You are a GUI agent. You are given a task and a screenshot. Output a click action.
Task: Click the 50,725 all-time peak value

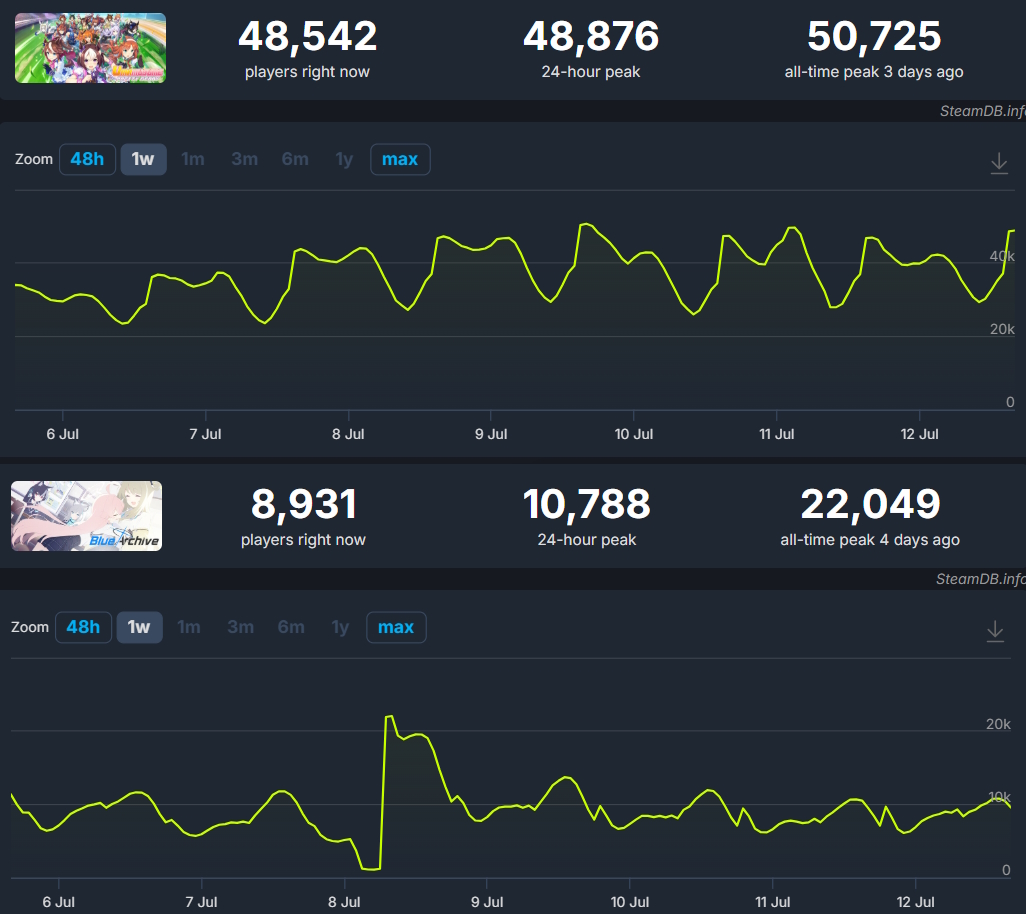[x=874, y=36]
